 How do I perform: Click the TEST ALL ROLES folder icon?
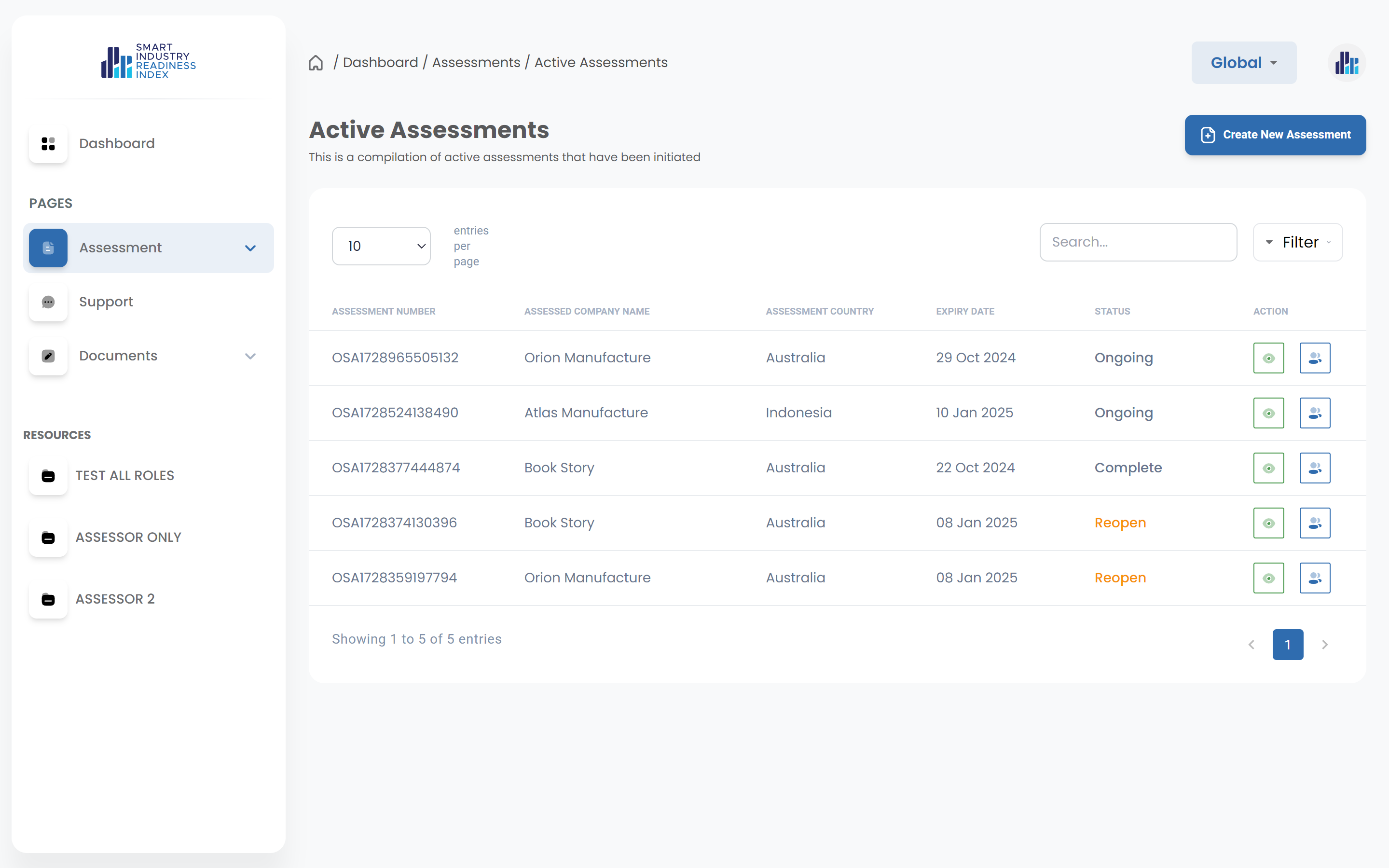click(x=48, y=476)
